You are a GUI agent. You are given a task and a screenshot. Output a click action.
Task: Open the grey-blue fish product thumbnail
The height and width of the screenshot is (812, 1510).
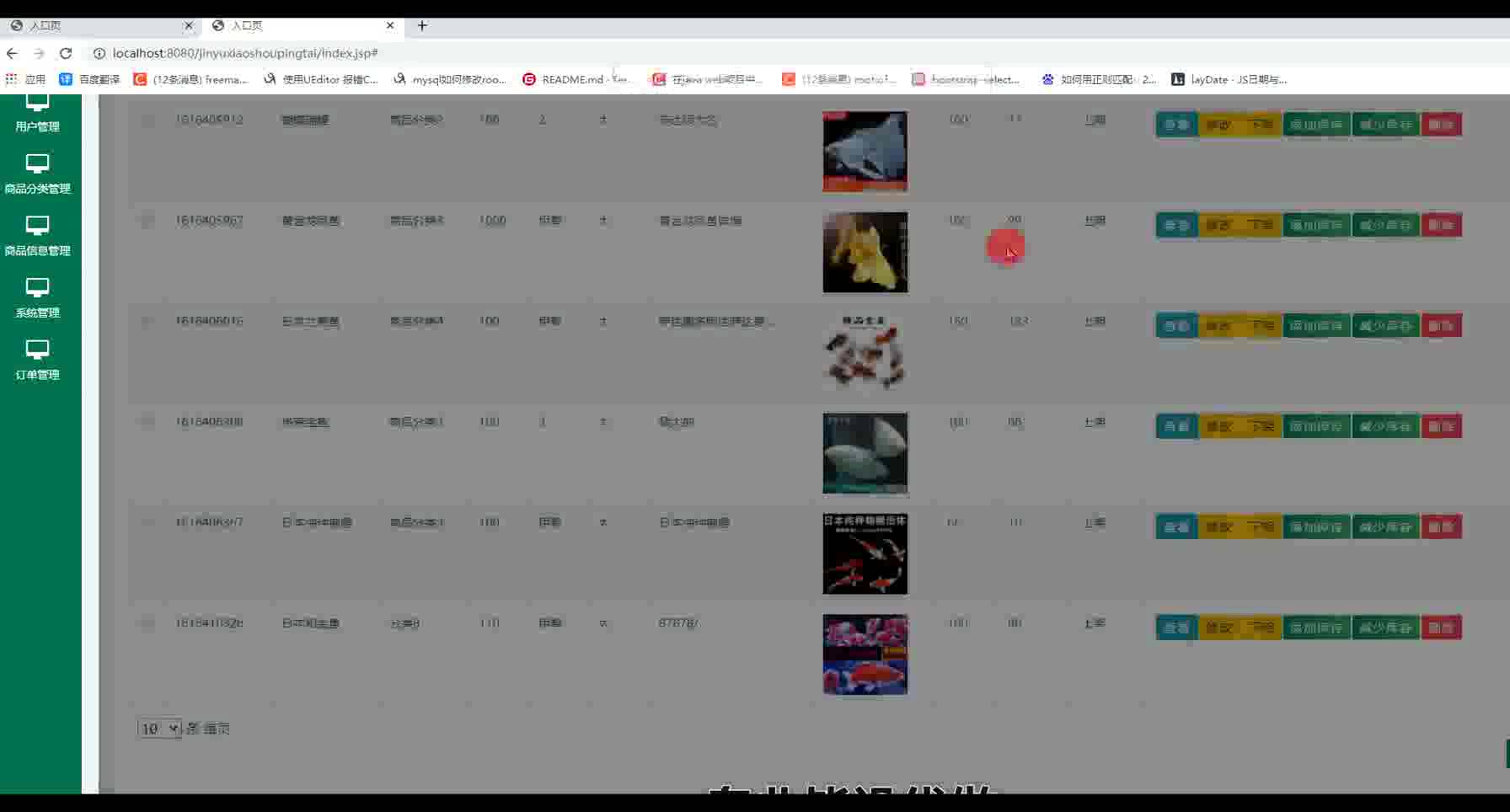pyautogui.click(x=865, y=152)
